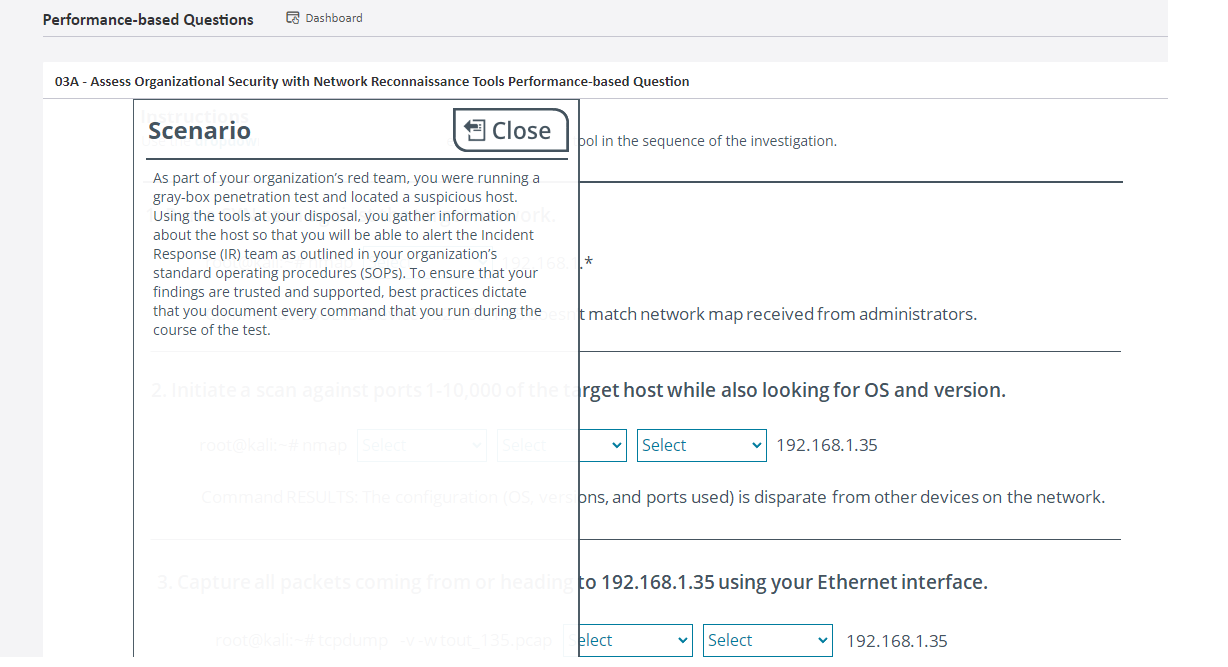Image resolution: width=1228 pixels, height=667 pixels.
Task: Open the first tcpdump Select dropdown
Action: pyautogui.click(x=627, y=641)
